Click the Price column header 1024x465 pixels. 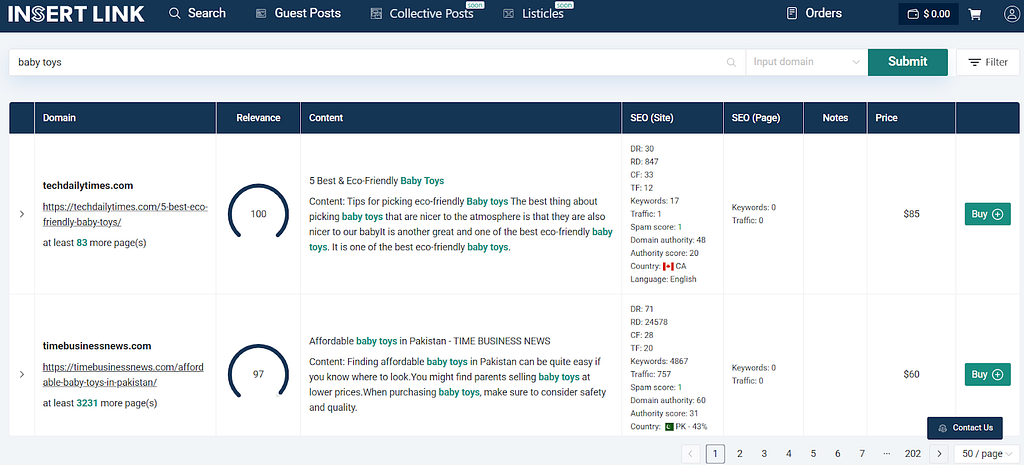tap(911, 118)
